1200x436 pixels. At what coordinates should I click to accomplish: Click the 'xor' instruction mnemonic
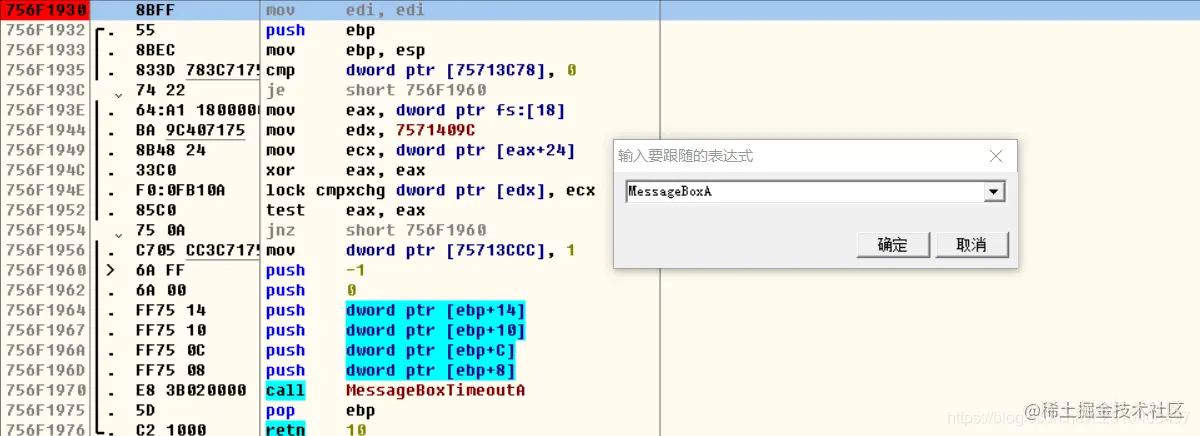point(280,170)
